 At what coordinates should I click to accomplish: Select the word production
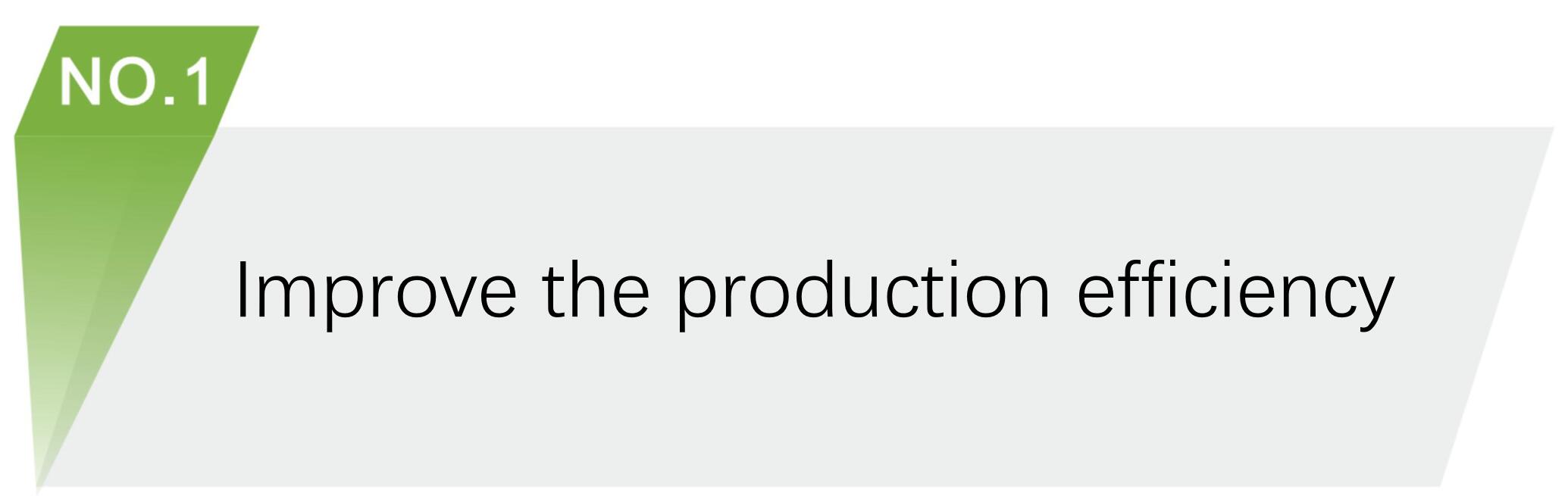pos(863,292)
